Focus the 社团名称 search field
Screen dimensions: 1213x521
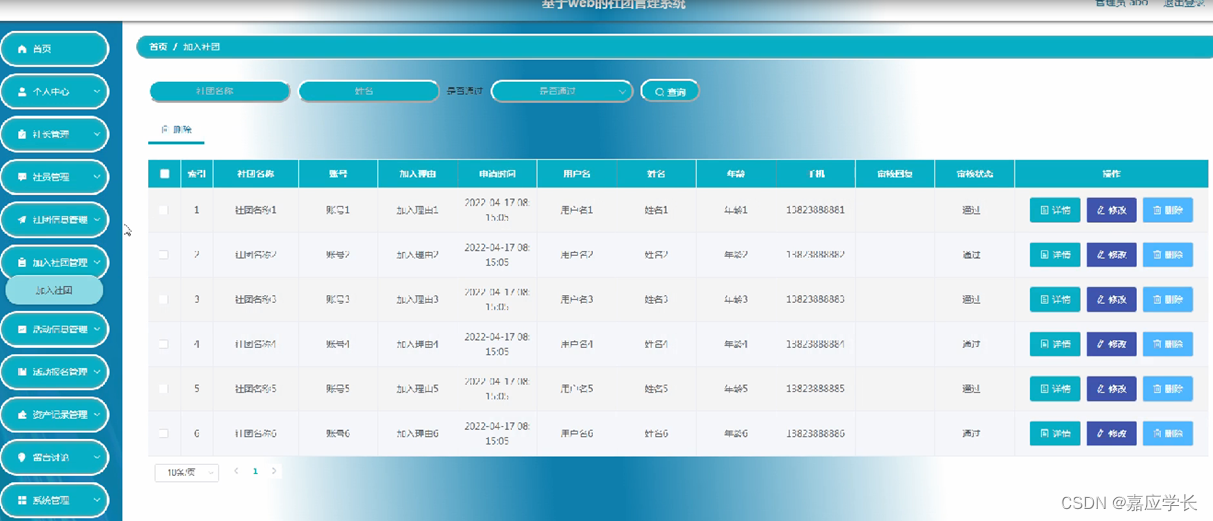coord(220,91)
